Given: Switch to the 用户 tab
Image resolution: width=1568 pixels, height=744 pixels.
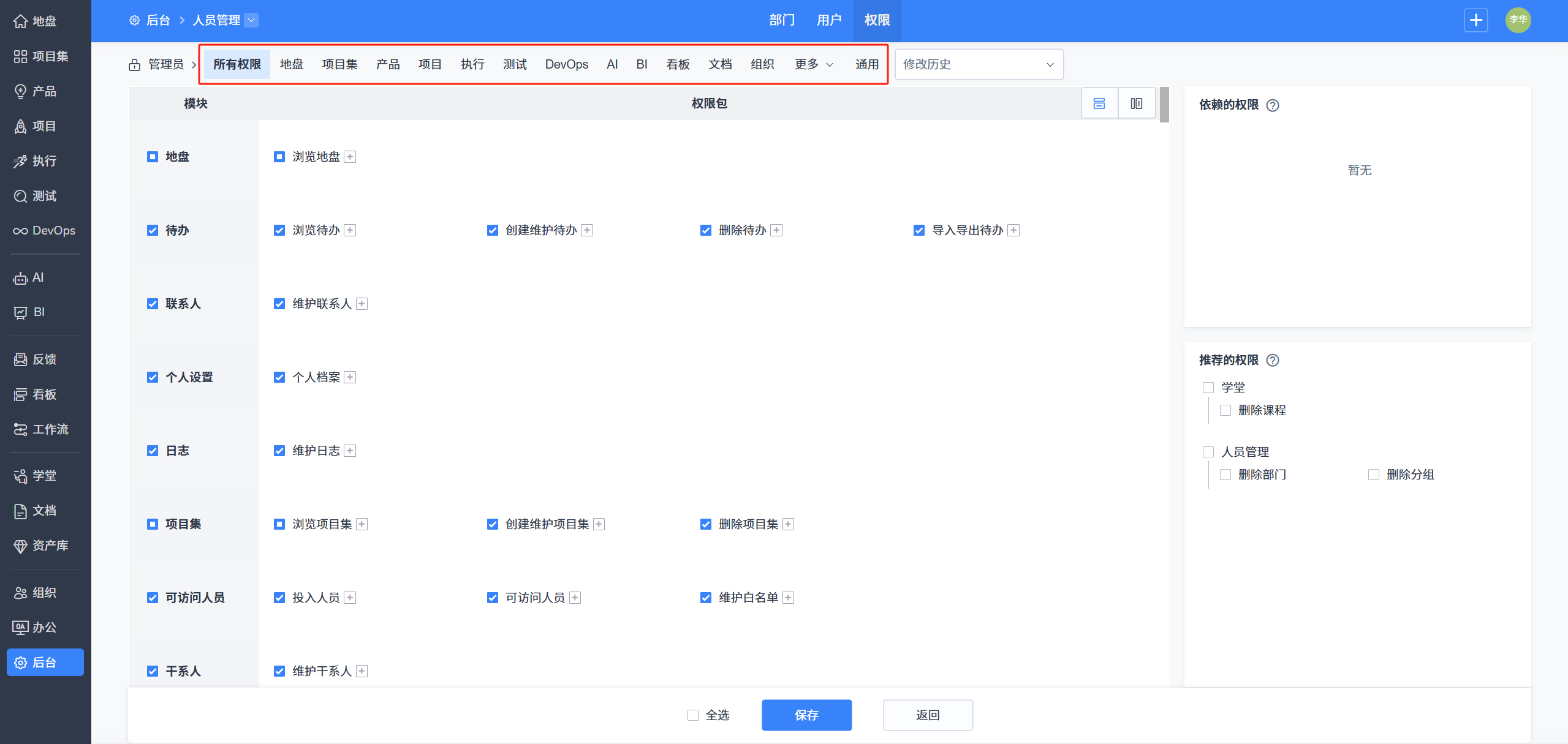Looking at the screenshot, I should point(828,20).
